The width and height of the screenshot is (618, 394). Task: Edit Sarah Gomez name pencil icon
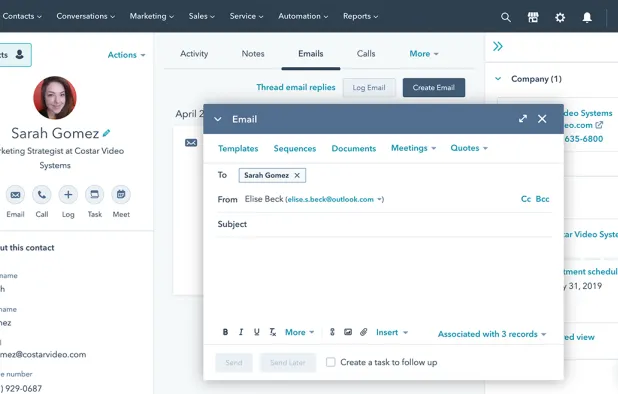click(106, 133)
